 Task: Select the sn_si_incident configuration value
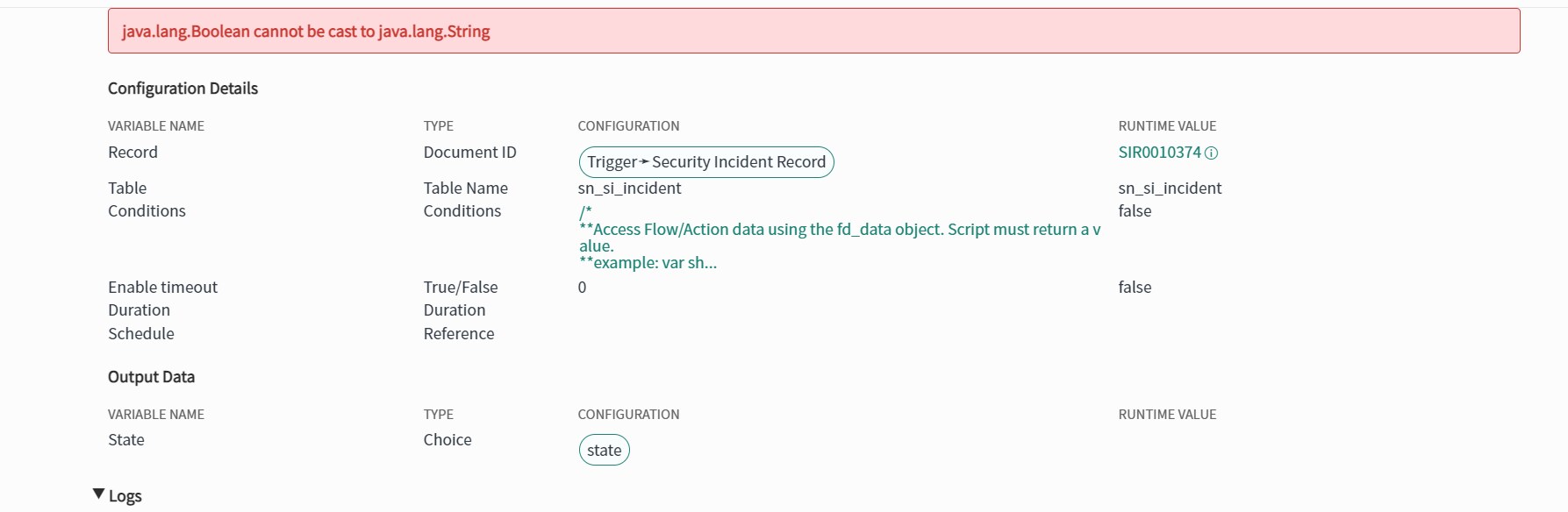coord(629,188)
